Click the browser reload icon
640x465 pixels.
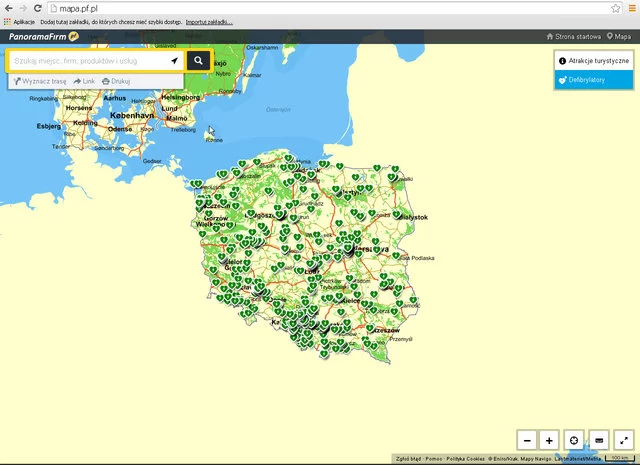(x=37, y=8)
